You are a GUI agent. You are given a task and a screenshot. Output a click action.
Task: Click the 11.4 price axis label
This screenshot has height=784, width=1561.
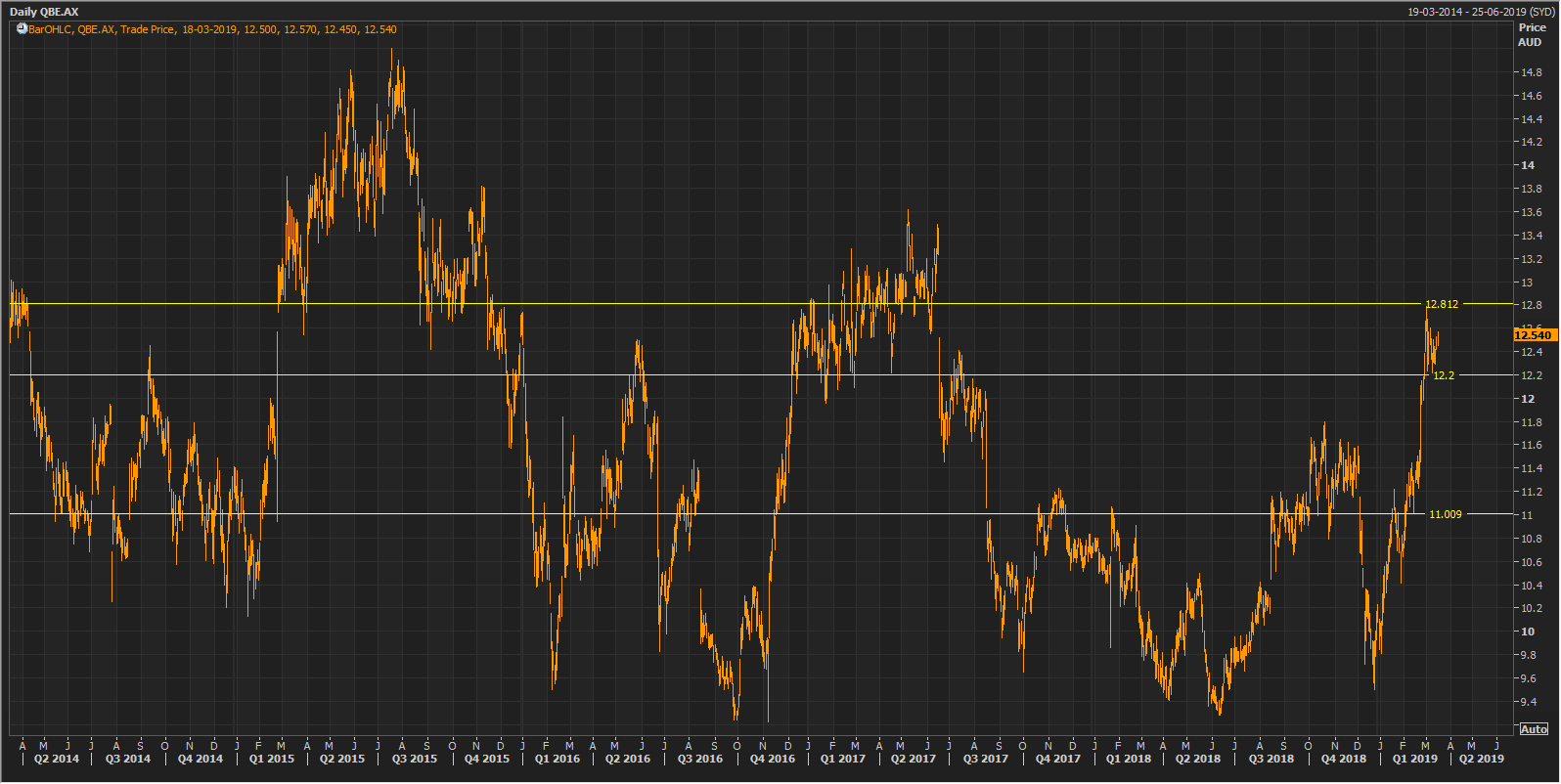click(1532, 468)
